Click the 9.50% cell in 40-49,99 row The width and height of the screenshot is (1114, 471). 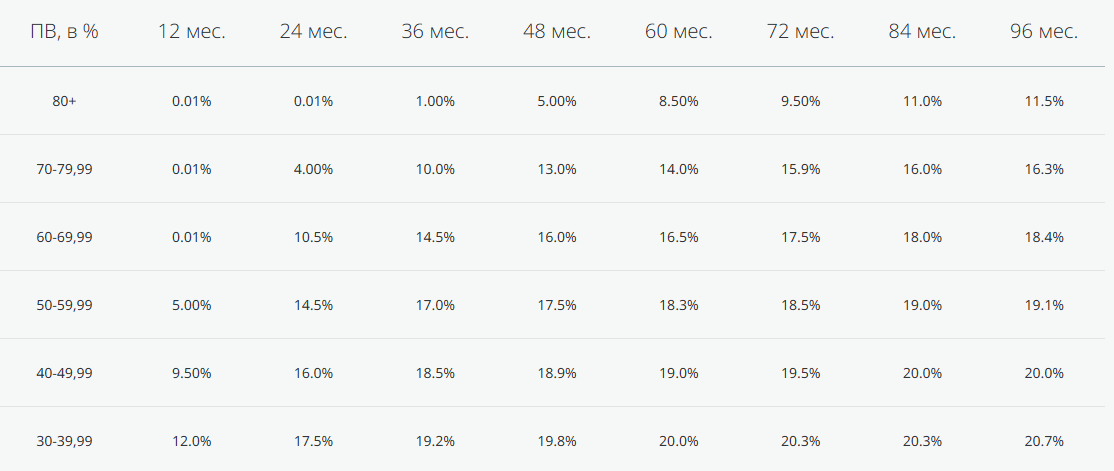(x=192, y=373)
